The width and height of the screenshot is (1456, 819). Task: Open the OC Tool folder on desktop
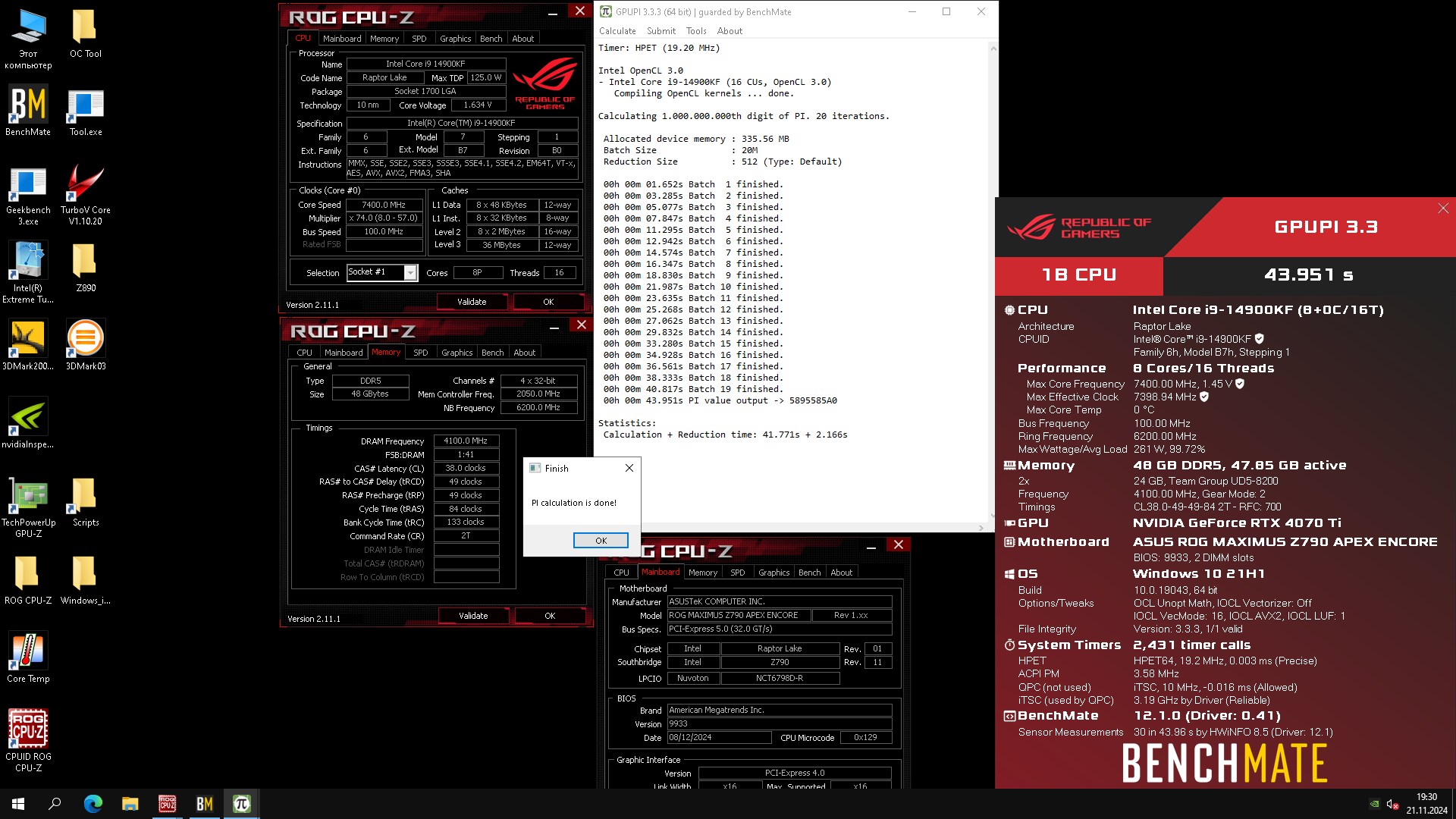pos(85,33)
